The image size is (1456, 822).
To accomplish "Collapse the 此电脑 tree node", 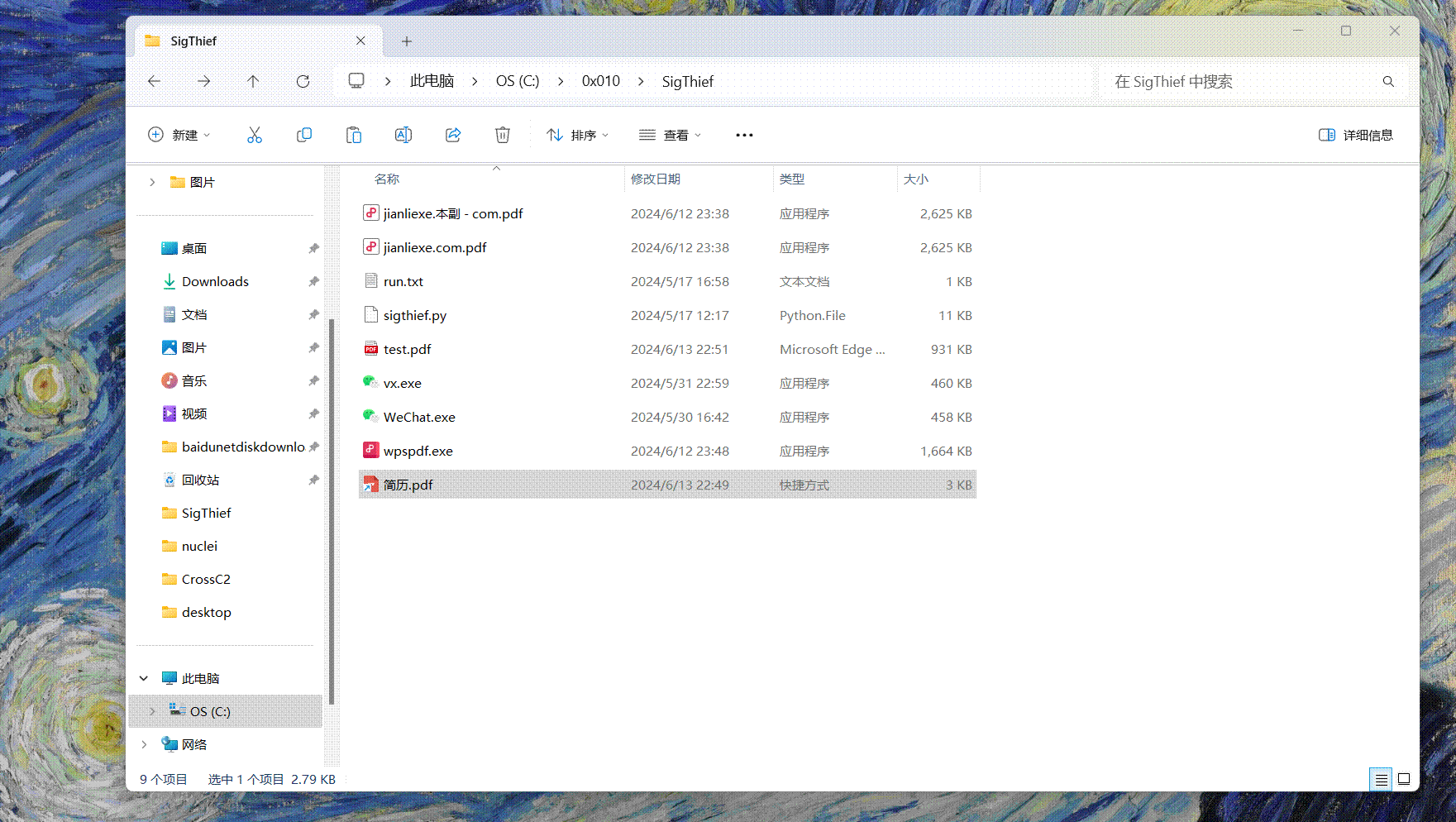I will pos(144,678).
